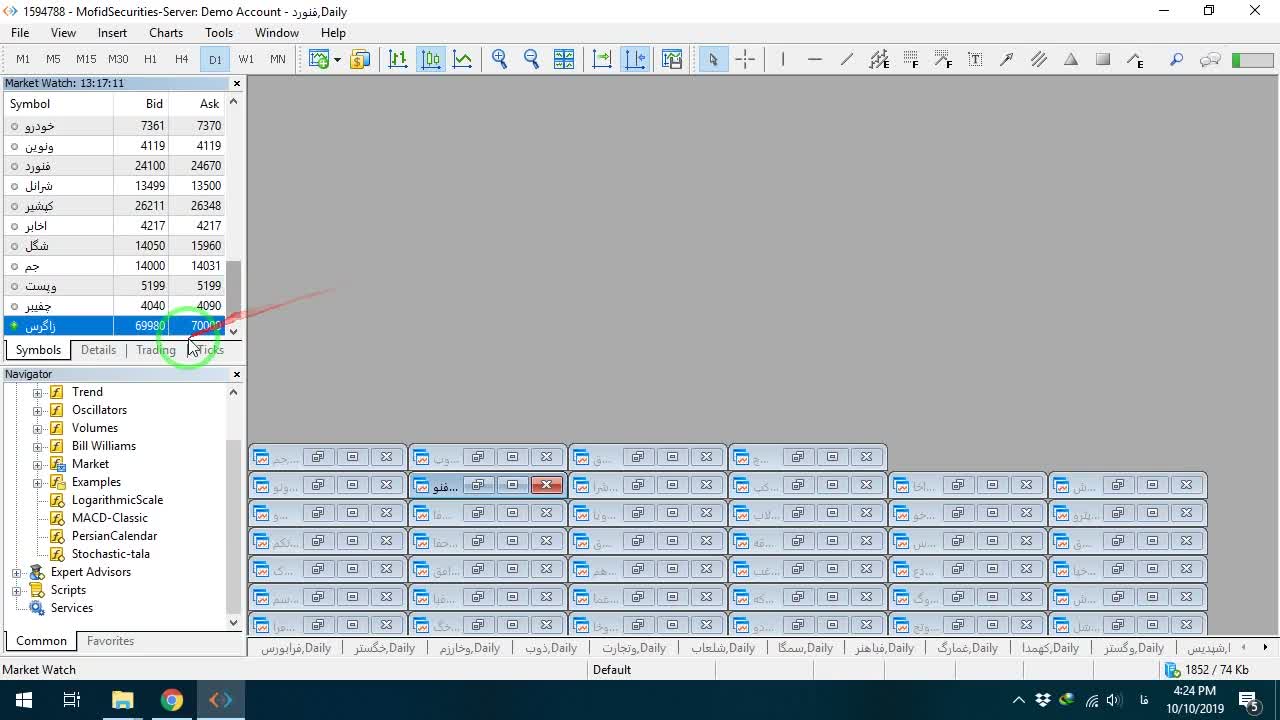1280x720 pixels.
Task: Tile chart windows icon
Action: pos(564,59)
